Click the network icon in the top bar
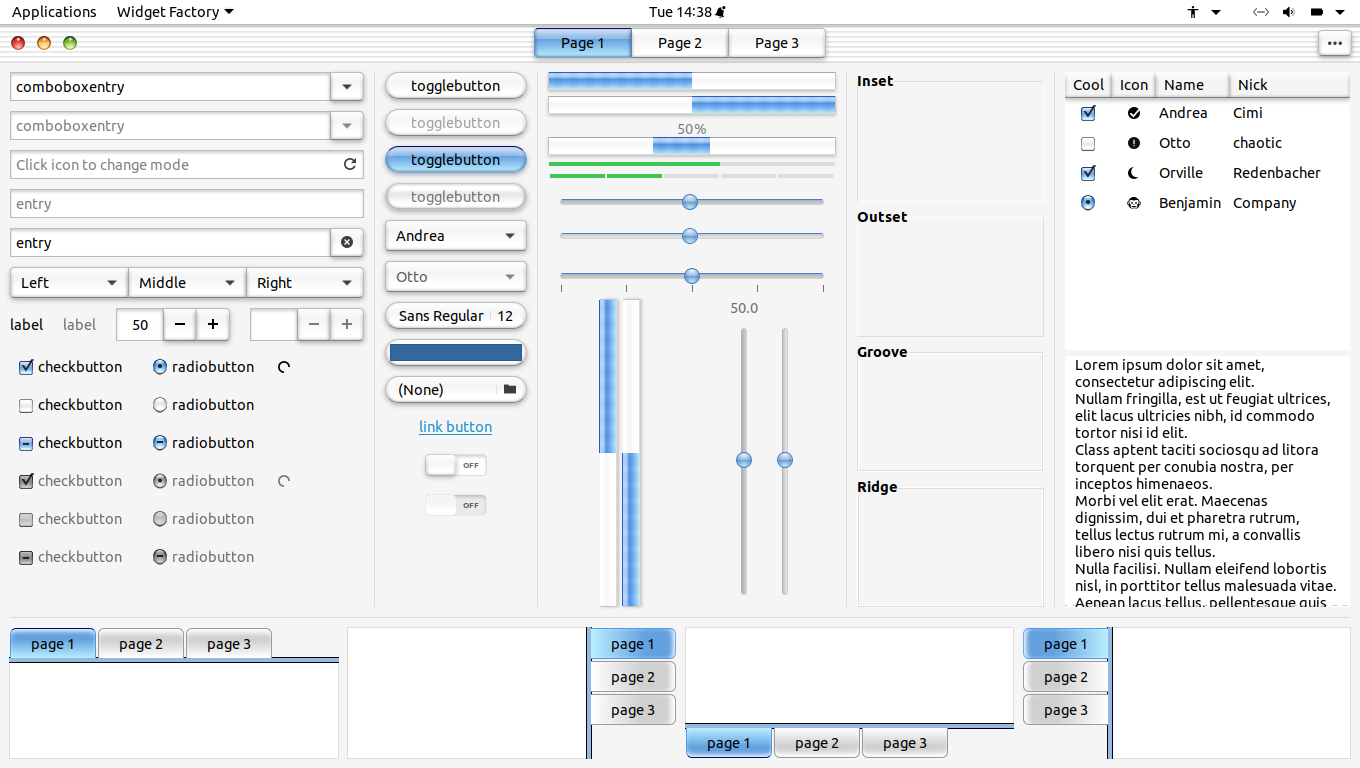This screenshot has width=1360, height=768. click(1261, 12)
